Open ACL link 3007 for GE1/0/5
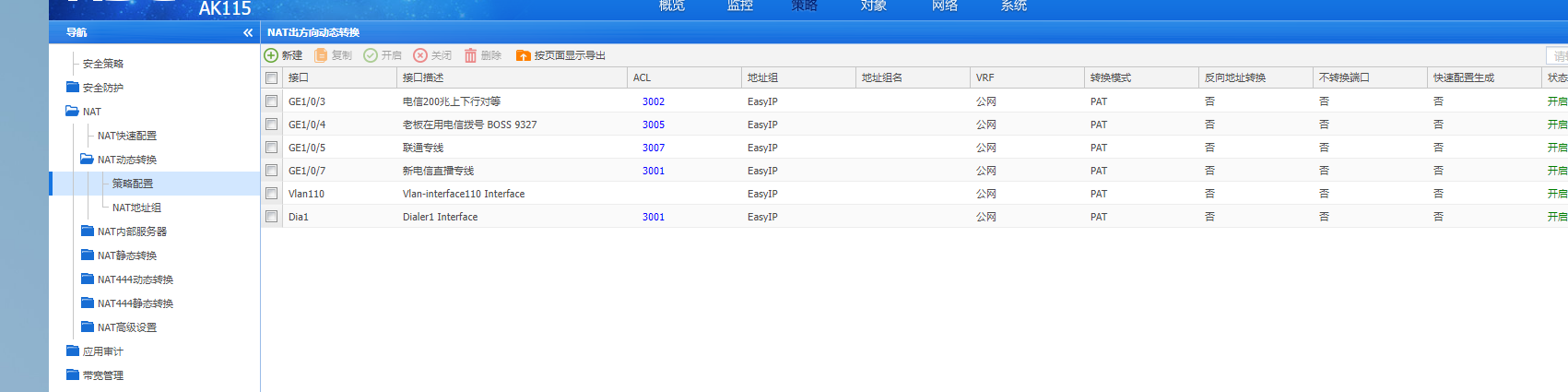Image resolution: width=1568 pixels, height=392 pixels. tap(653, 148)
